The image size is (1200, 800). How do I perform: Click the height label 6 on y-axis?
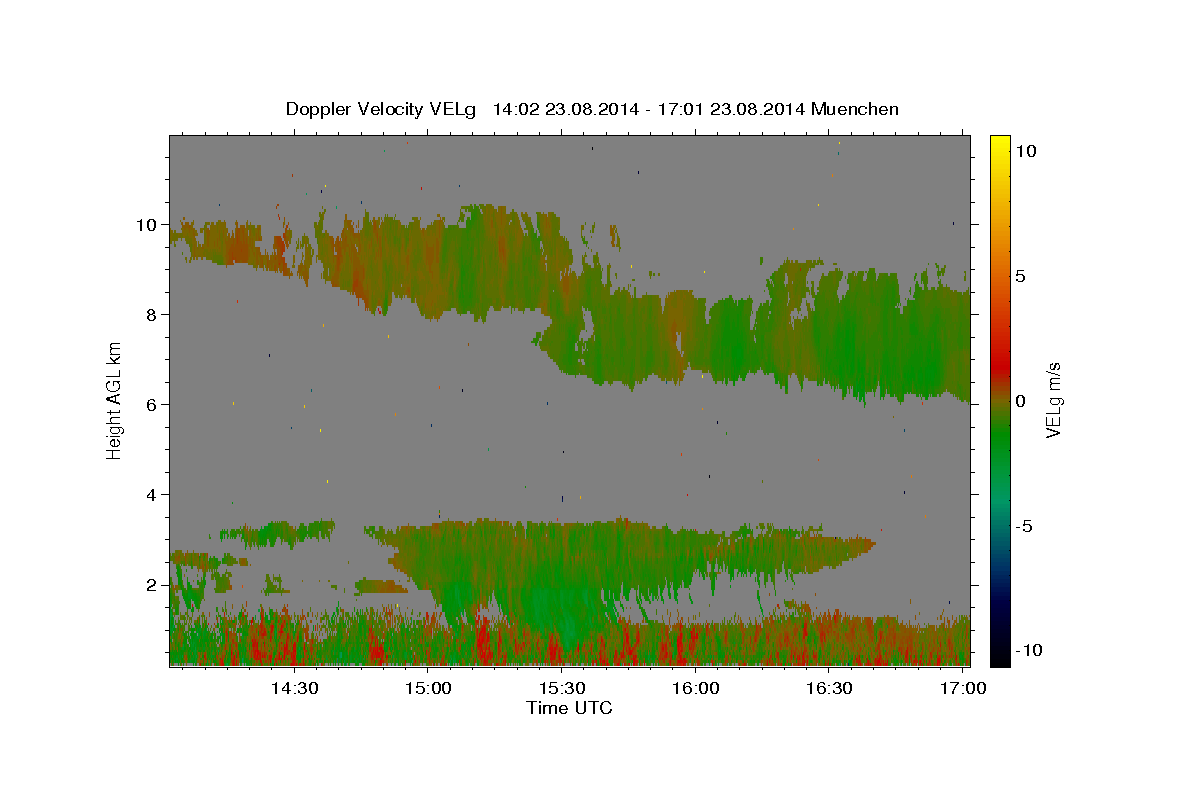150,404
